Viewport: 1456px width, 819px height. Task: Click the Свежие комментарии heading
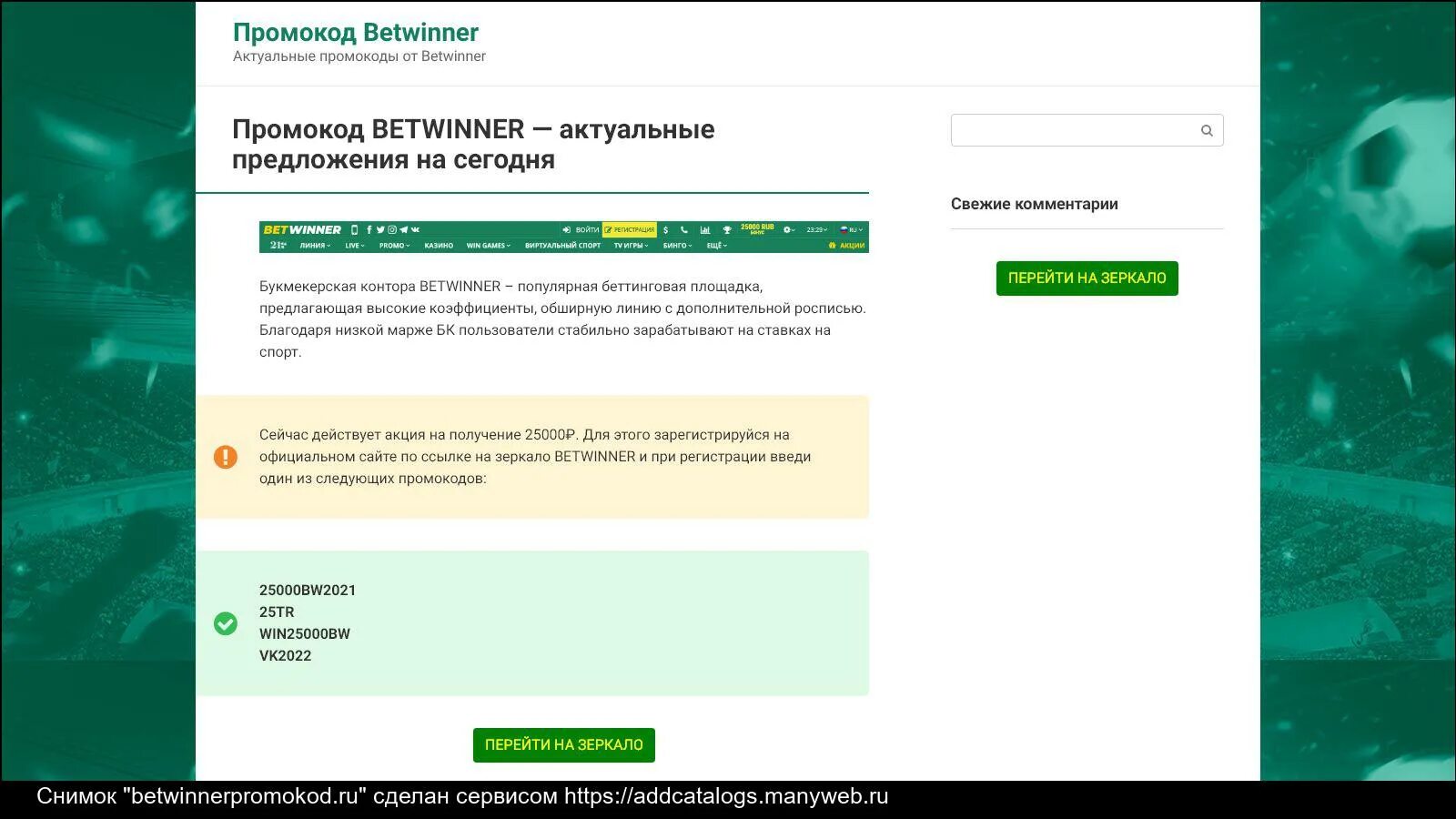click(1035, 204)
